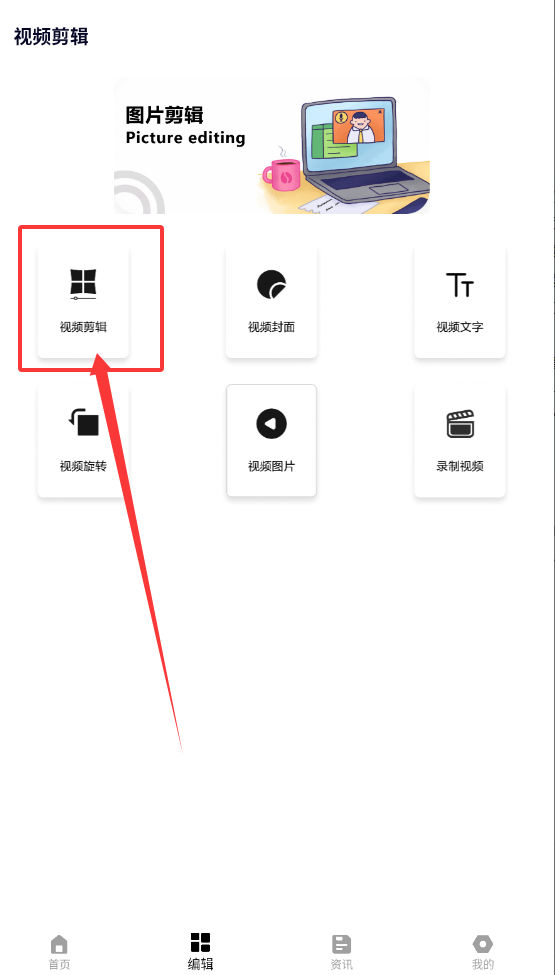Choose the 视频旋转 rotate icon

pyautogui.click(x=83, y=423)
